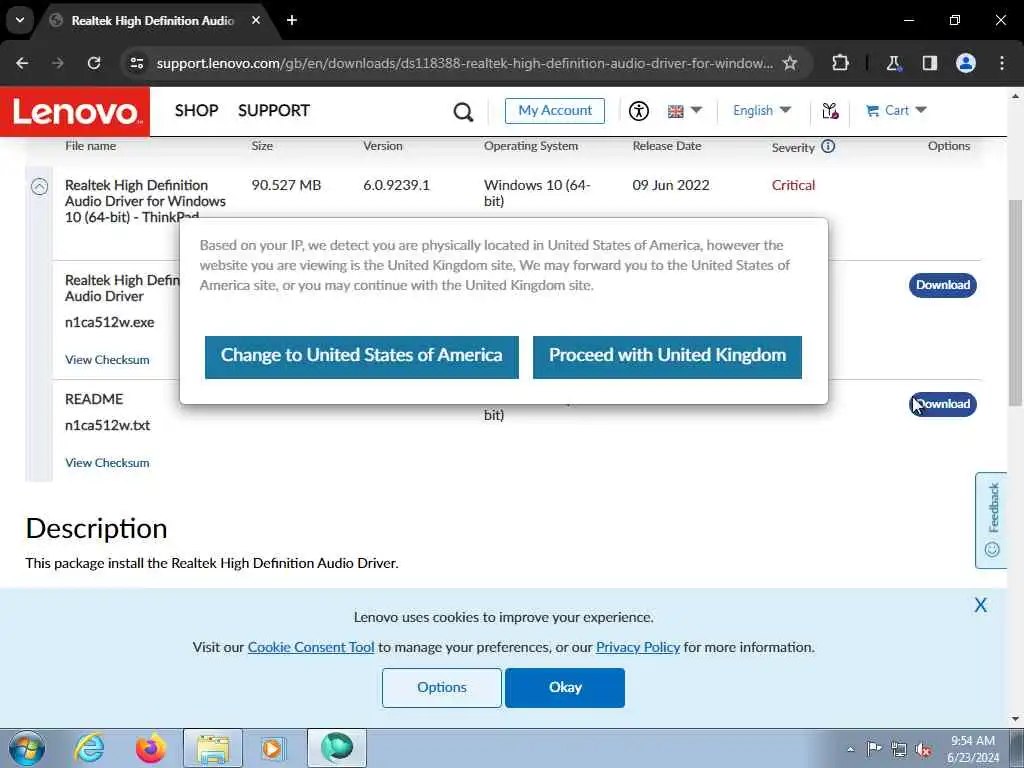Go to the Lenovo logo homepage
The image size is (1024, 768).
pos(75,112)
